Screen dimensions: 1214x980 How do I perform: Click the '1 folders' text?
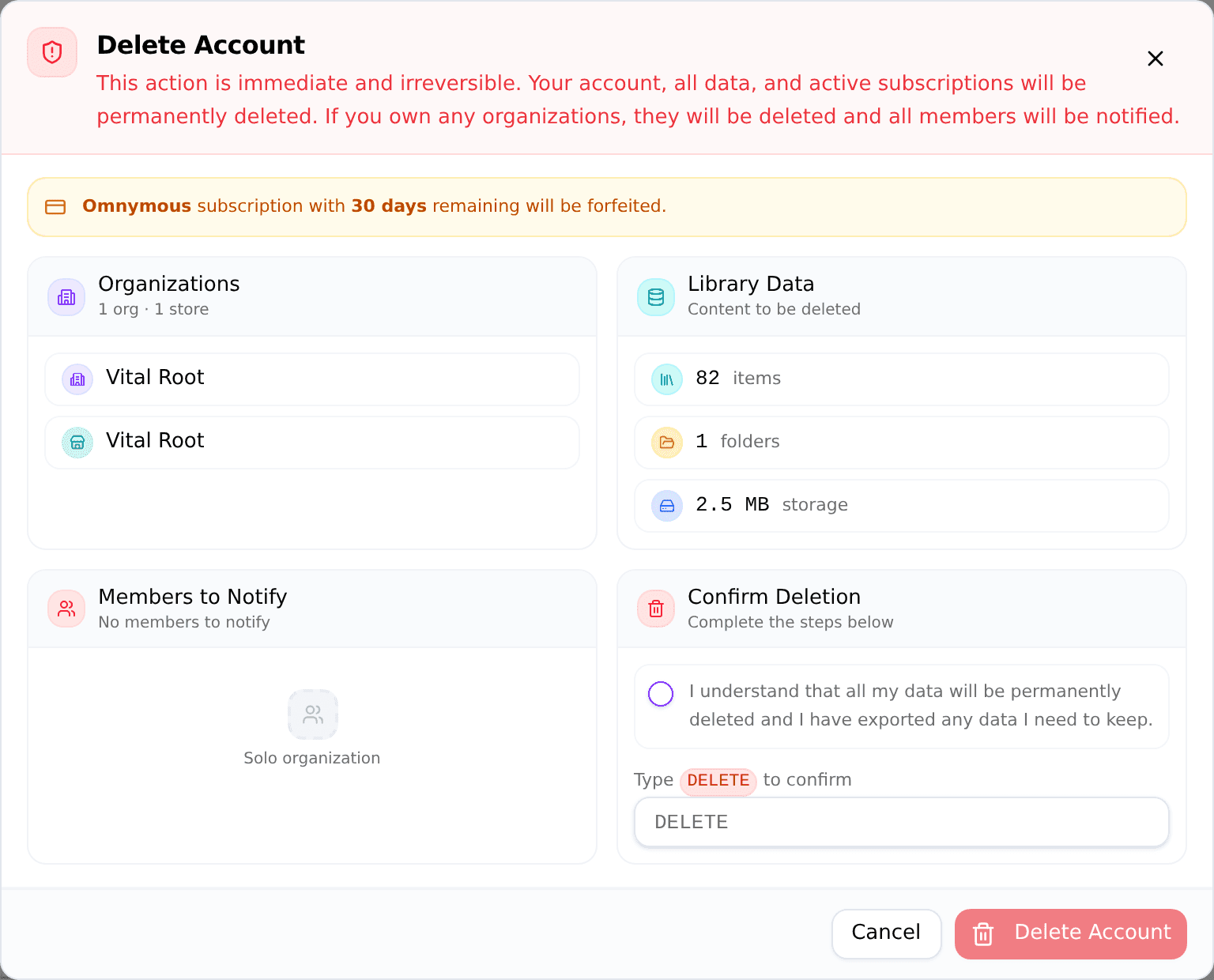(737, 442)
